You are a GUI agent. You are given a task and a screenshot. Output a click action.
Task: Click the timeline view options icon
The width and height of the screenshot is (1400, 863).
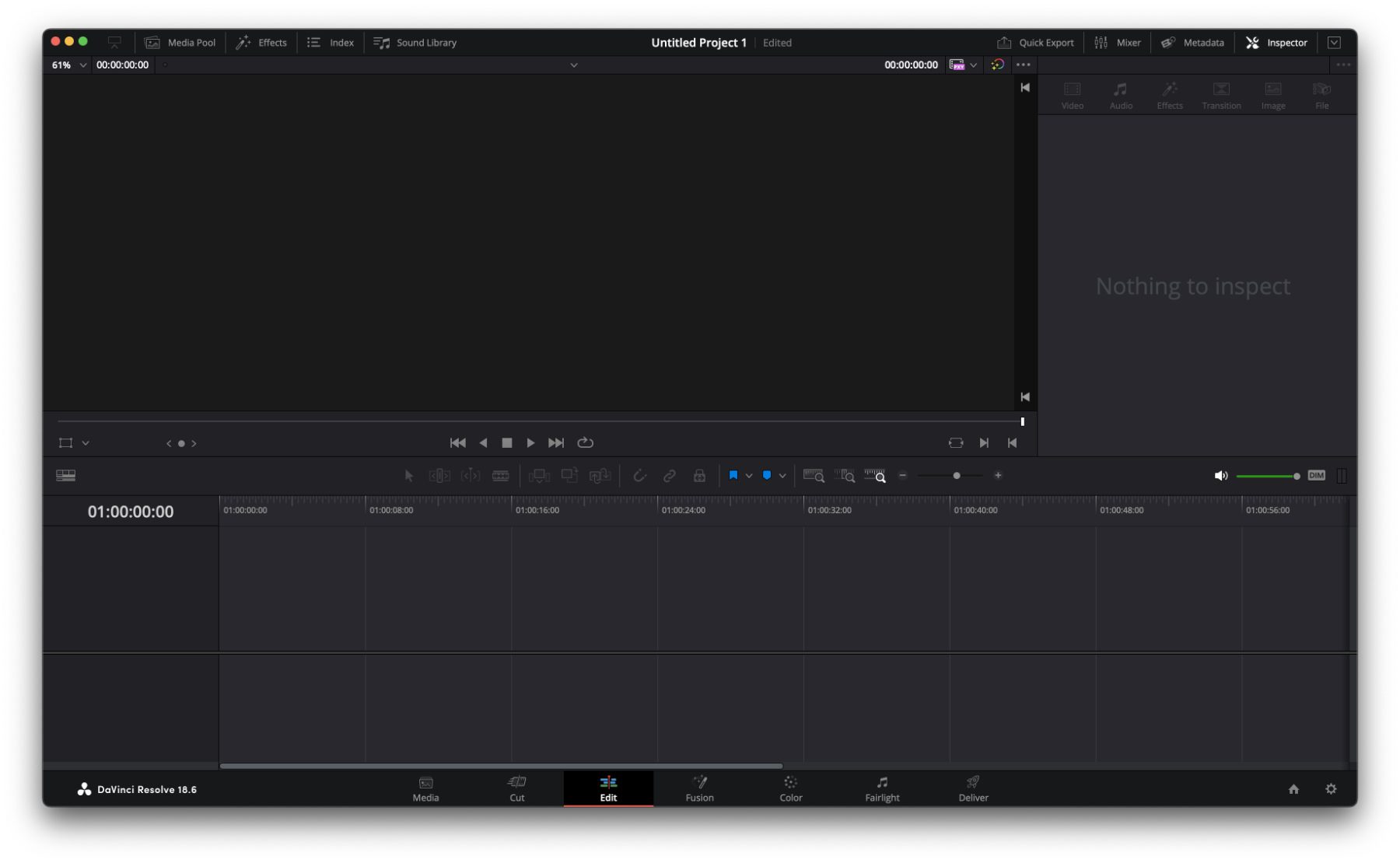click(66, 476)
